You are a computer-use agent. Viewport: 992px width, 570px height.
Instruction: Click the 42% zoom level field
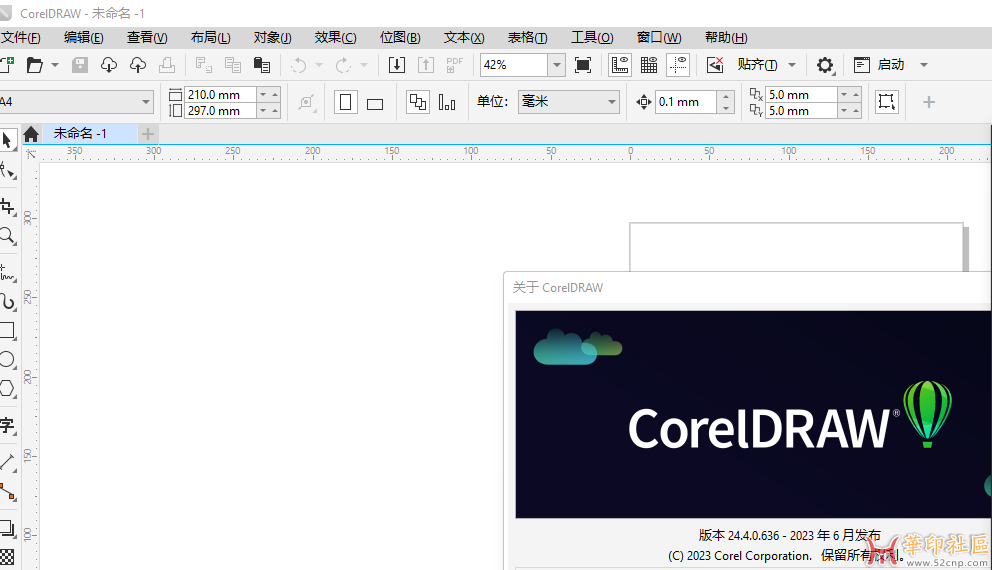click(x=514, y=65)
